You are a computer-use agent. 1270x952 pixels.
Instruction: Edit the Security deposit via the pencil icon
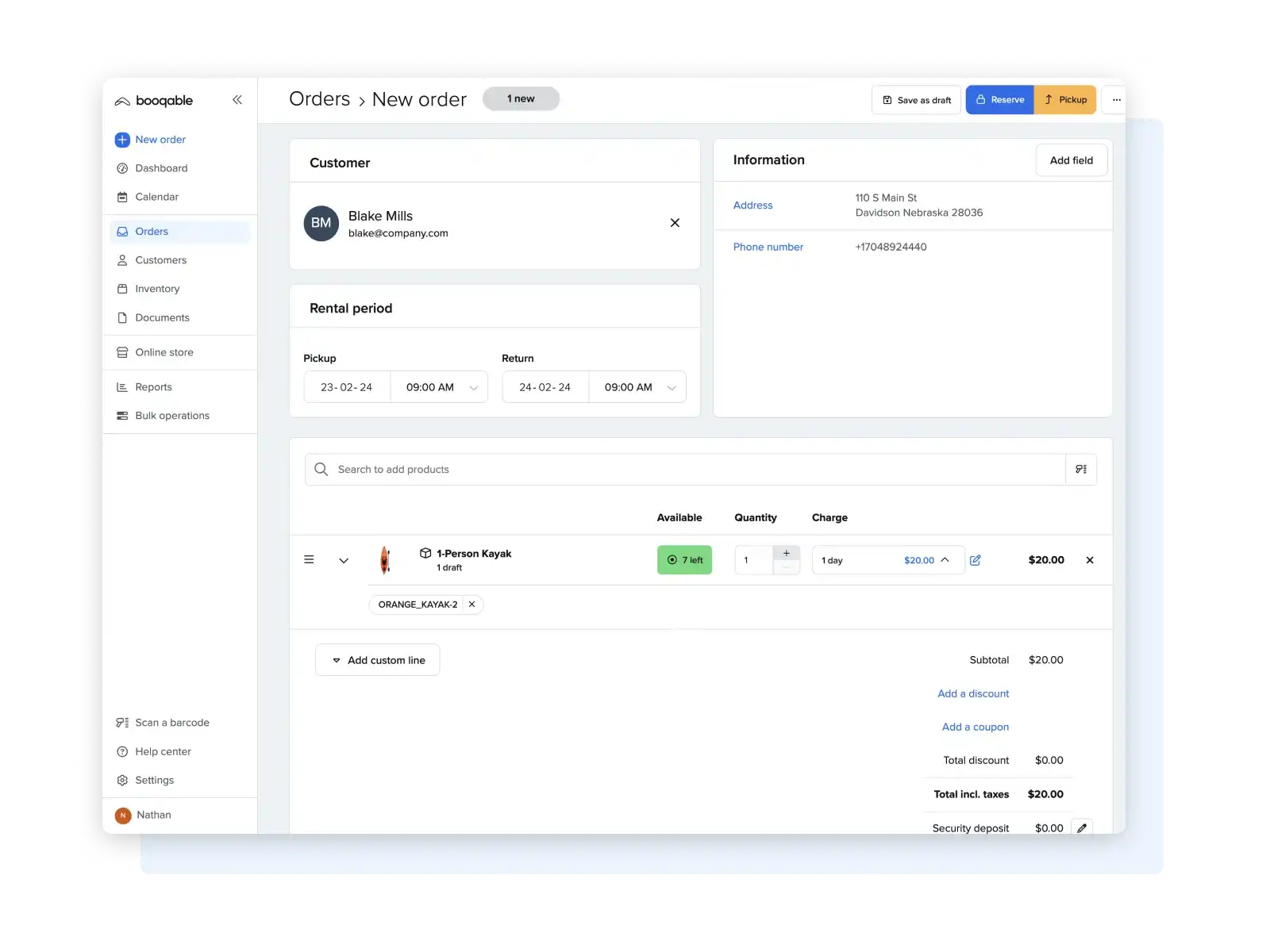tap(1083, 827)
